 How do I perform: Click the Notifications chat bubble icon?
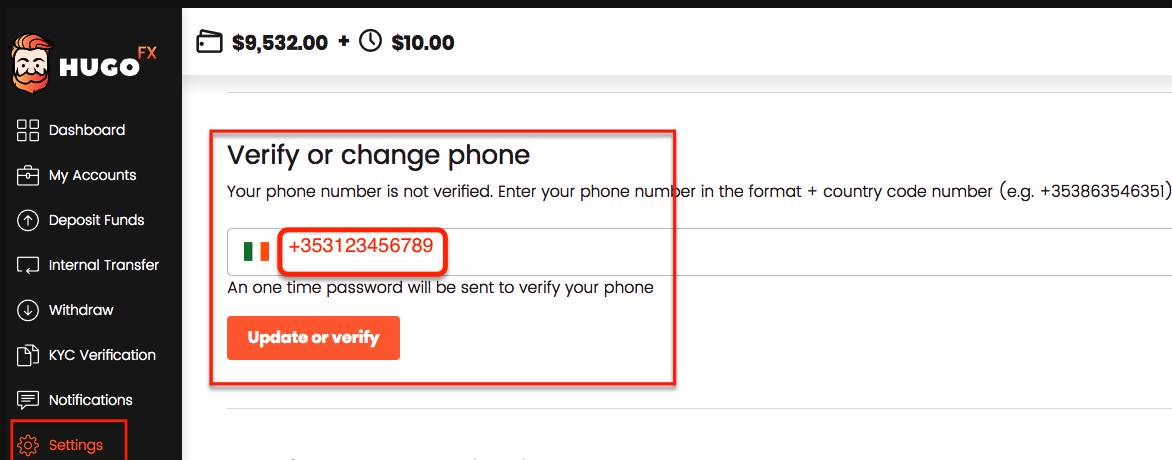click(x=28, y=400)
